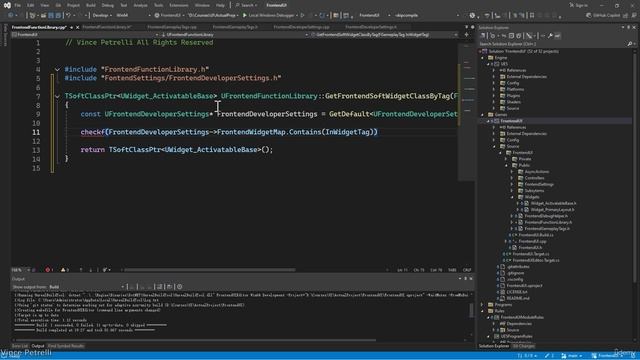Switch to the FrontendFunctionLibrary.h tab
The height and width of the screenshot is (360, 640).
107,27
